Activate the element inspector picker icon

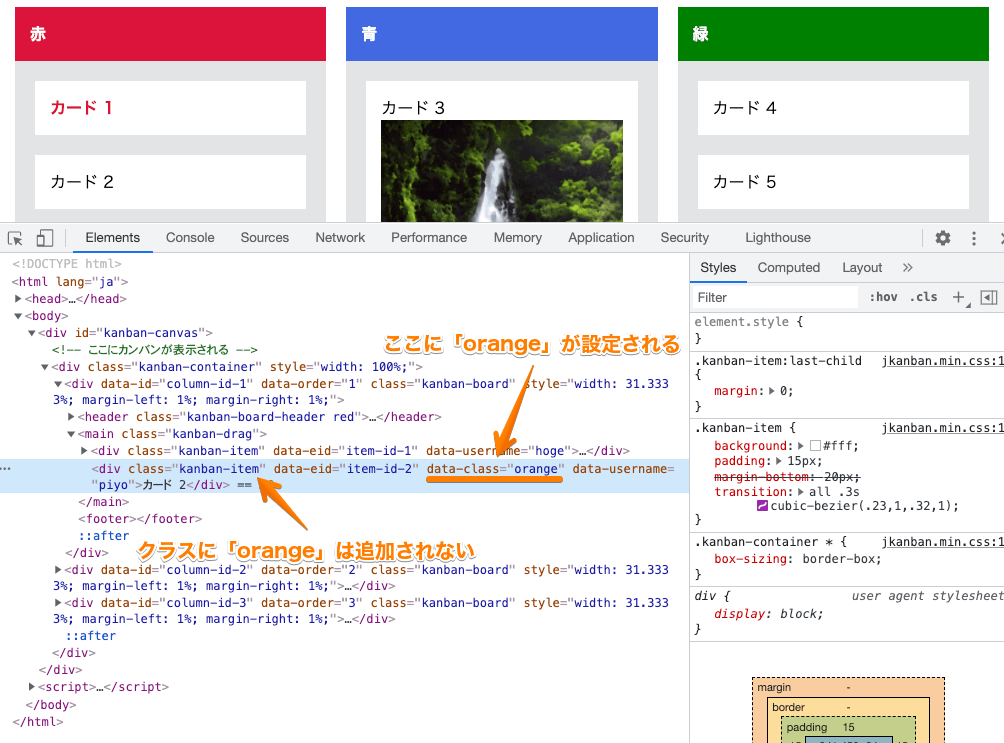pos(15,238)
